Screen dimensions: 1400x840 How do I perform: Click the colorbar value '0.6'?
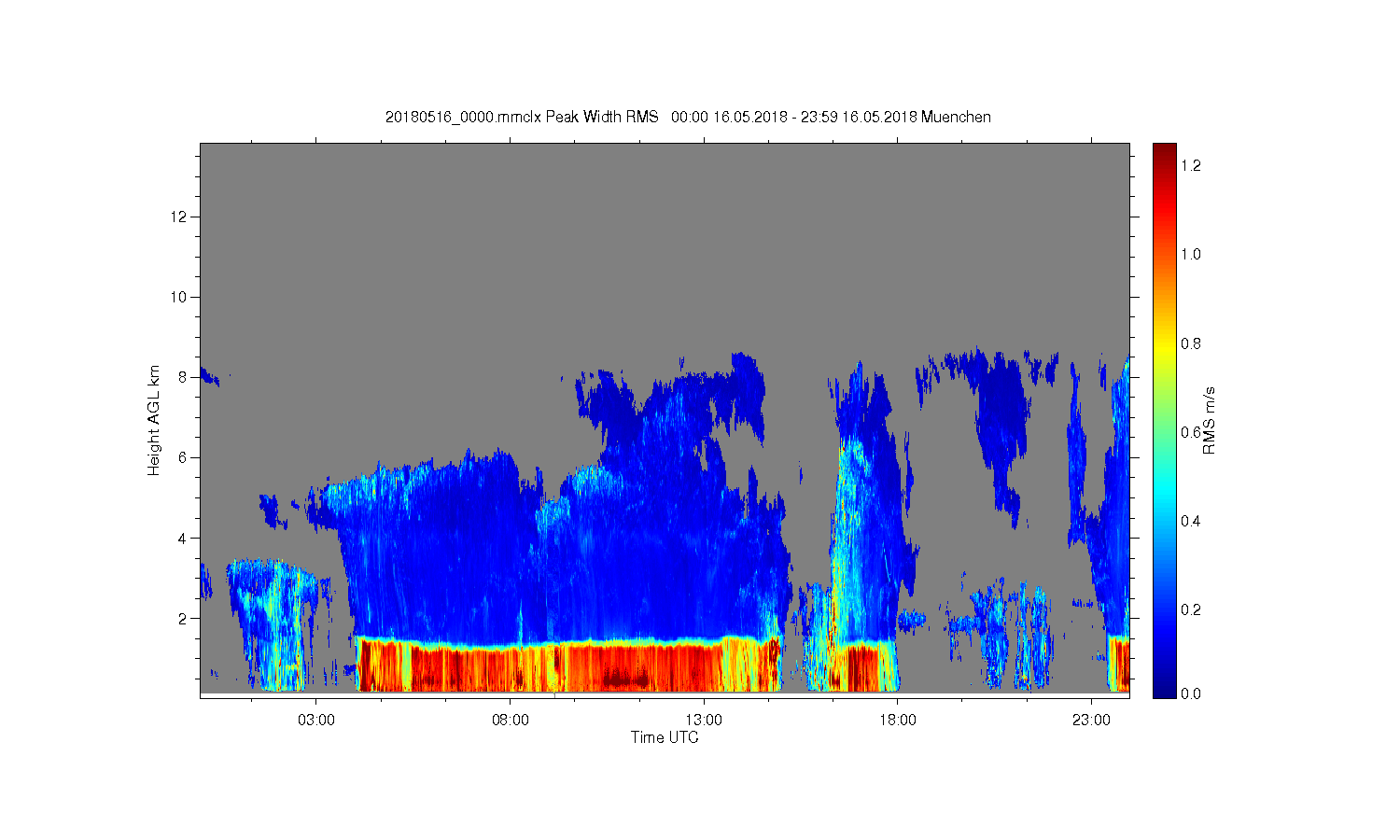pos(1191,432)
